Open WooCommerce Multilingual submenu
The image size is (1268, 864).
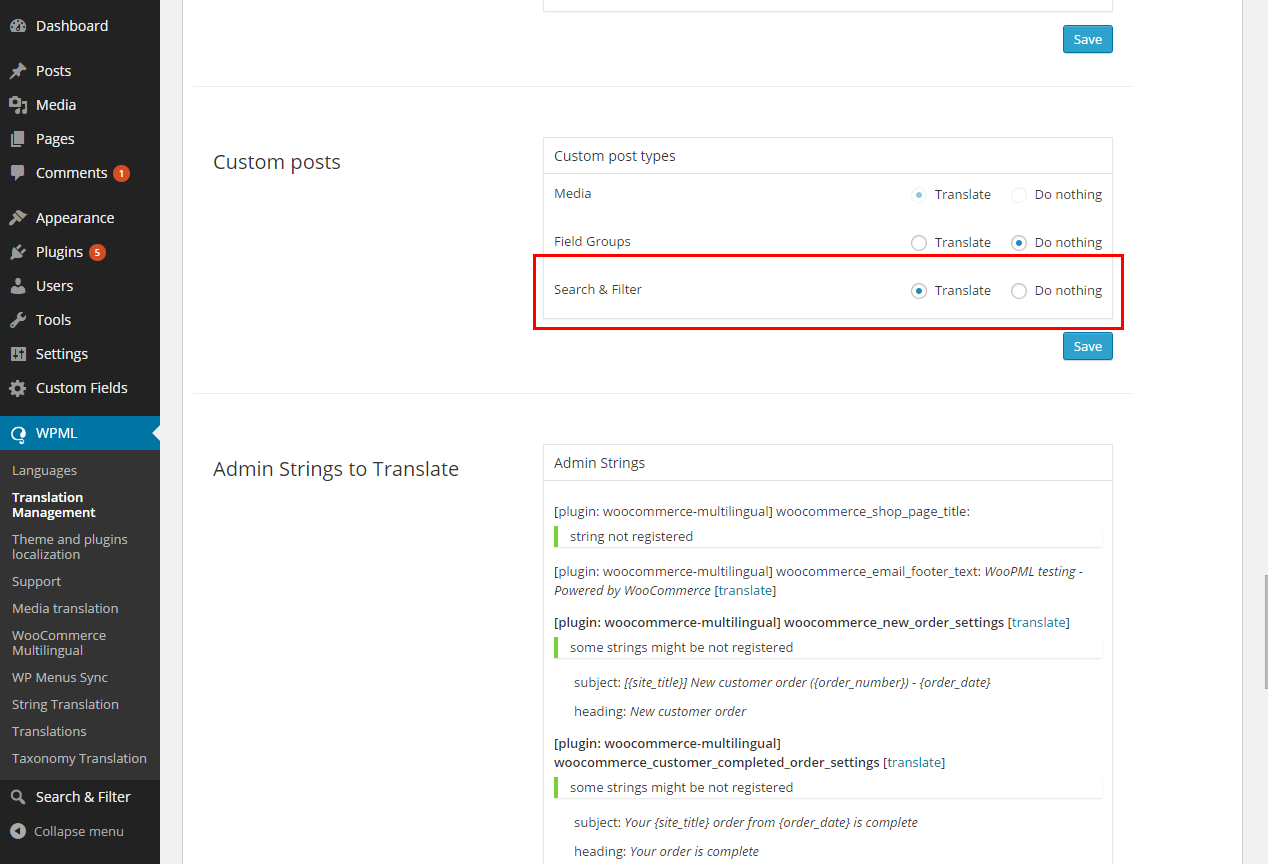(59, 643)
